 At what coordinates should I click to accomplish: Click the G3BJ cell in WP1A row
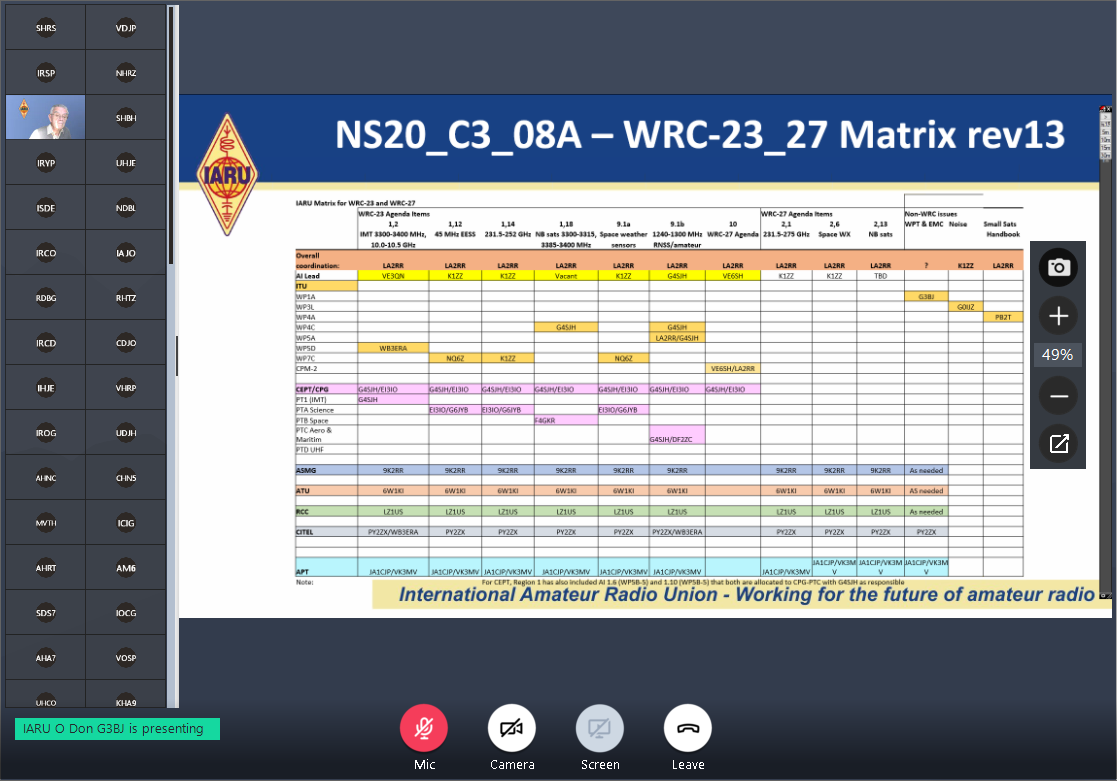click(926, 296)
